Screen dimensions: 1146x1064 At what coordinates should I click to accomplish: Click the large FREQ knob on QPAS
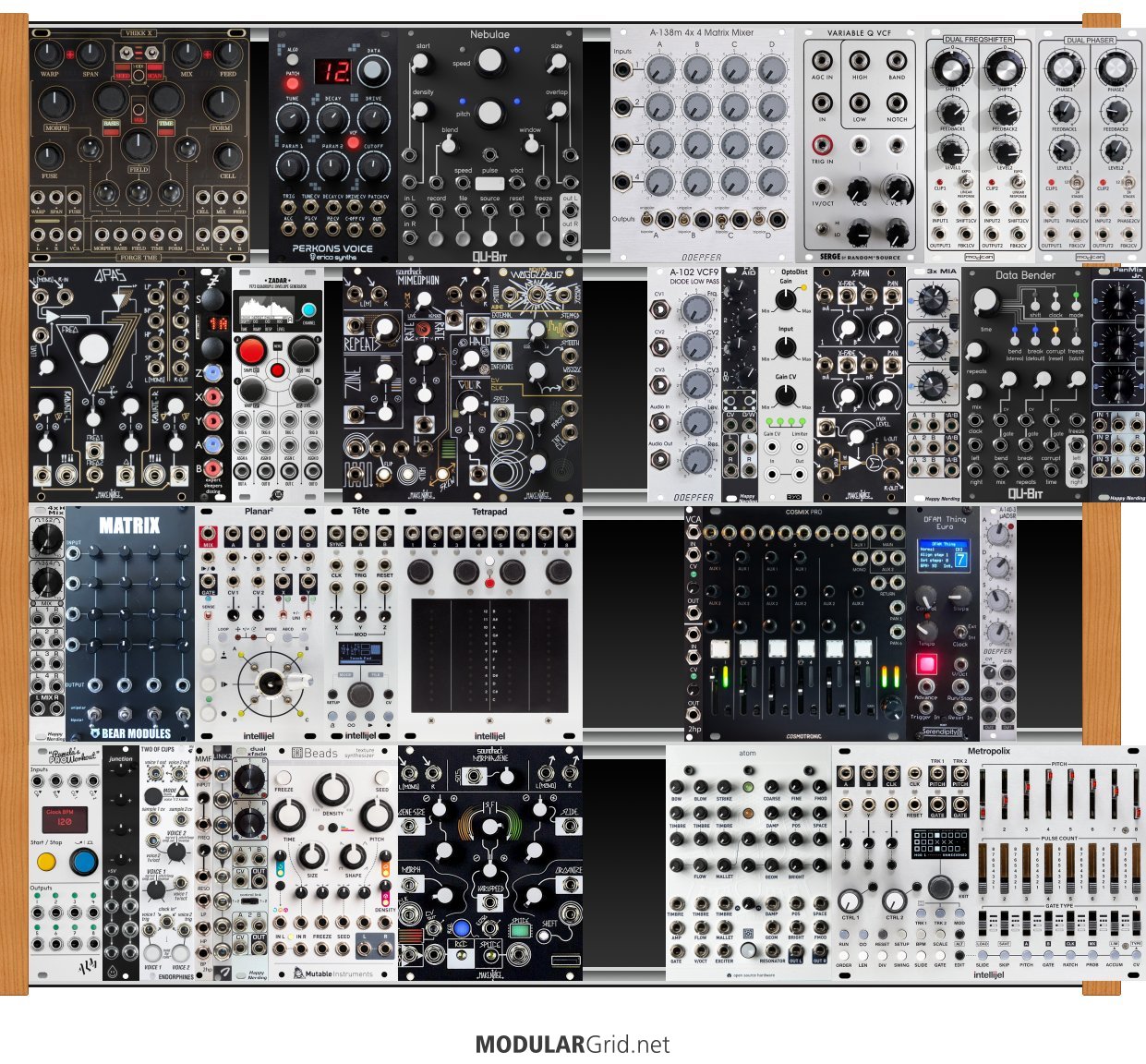94,349
